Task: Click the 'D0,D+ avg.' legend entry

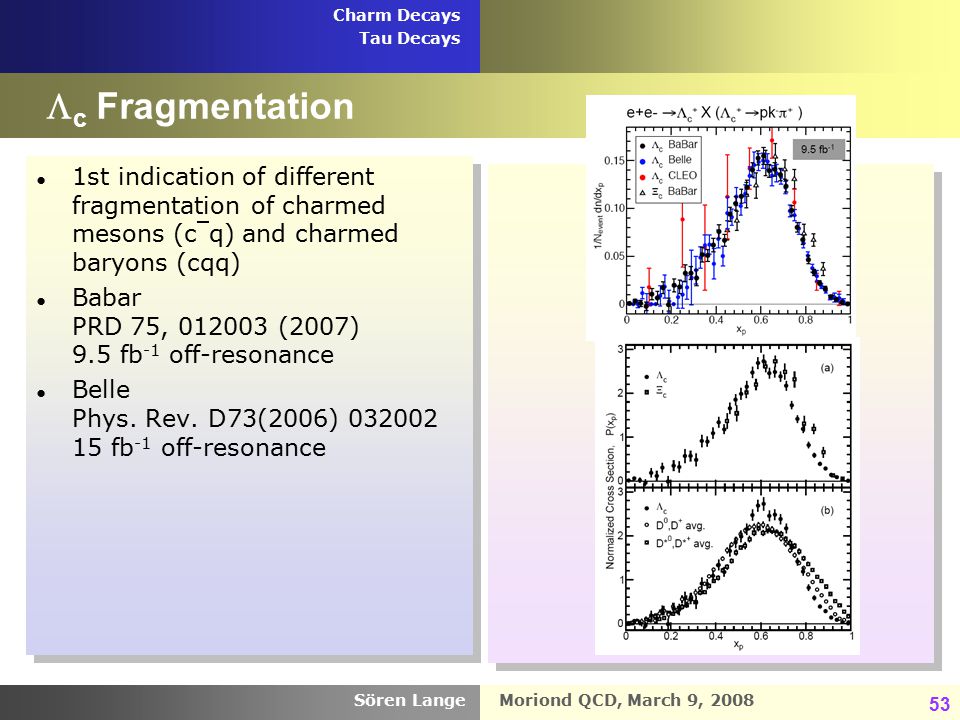Action: [x=674, y=525]
